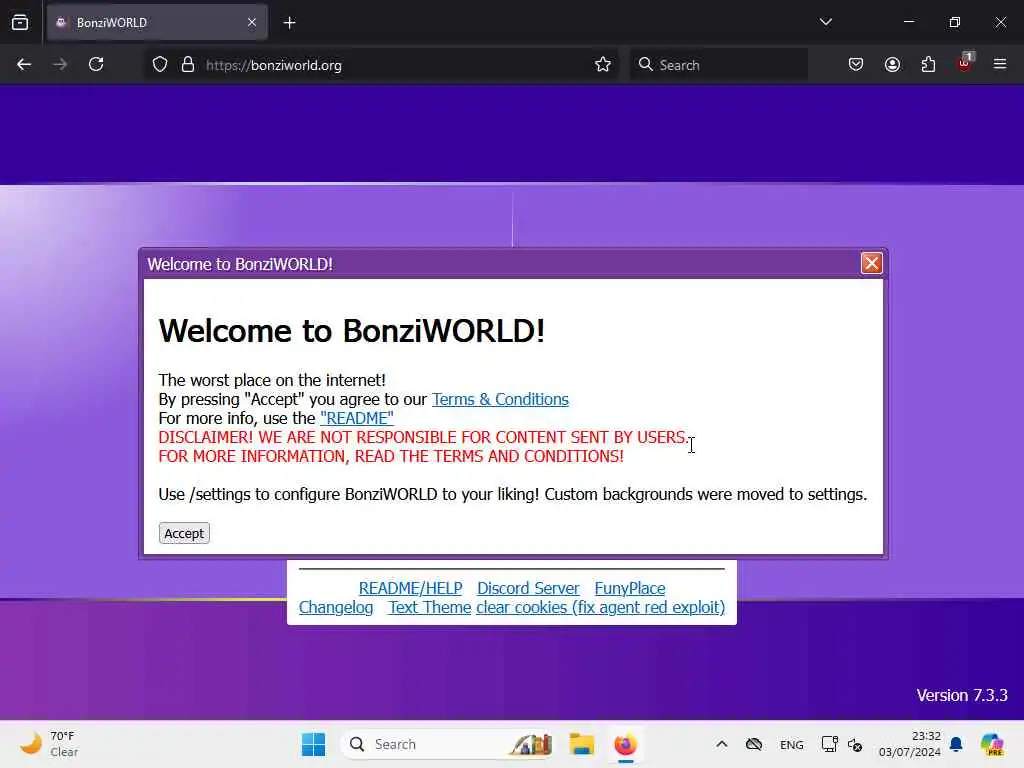The width and height of the screenshot is (1024, 768).
Task: Open the README/HELP link
Action: [410, 588]
